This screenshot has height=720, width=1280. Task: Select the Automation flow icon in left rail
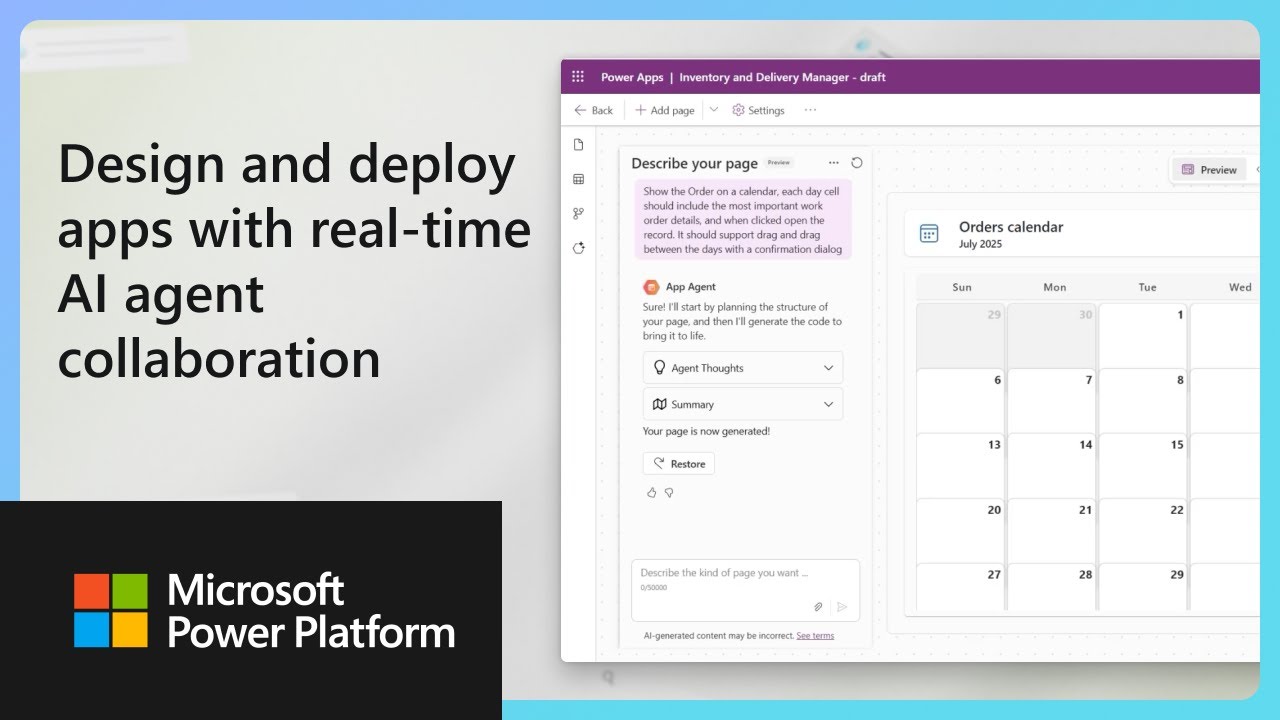578,213
